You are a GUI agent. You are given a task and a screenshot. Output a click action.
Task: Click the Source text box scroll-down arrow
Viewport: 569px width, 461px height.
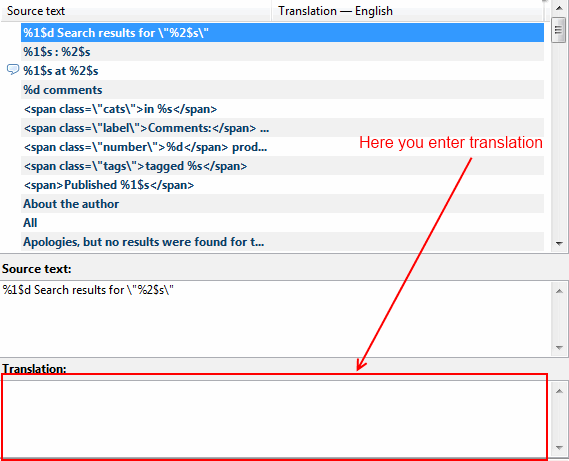click(559, 348)
